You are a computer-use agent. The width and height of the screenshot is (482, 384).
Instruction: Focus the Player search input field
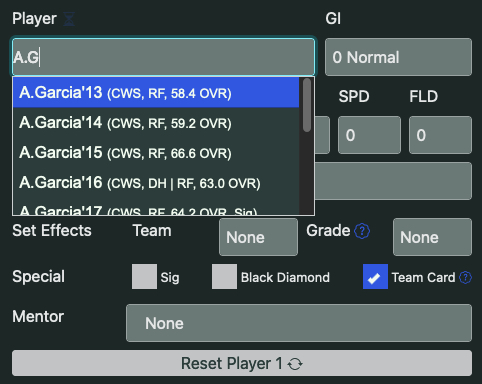[163, 57]
